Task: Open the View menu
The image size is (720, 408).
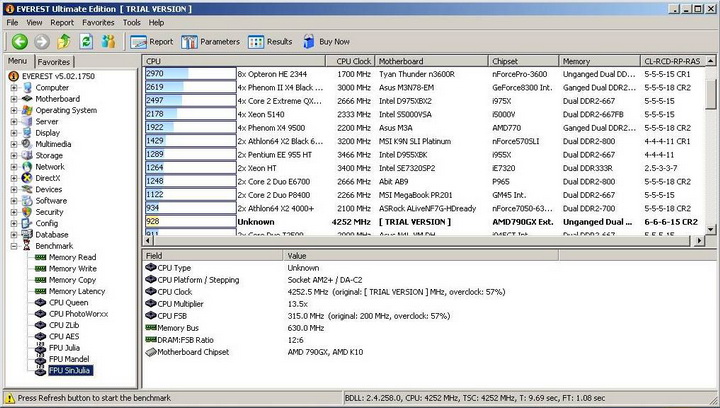Action: coord(34,22)
